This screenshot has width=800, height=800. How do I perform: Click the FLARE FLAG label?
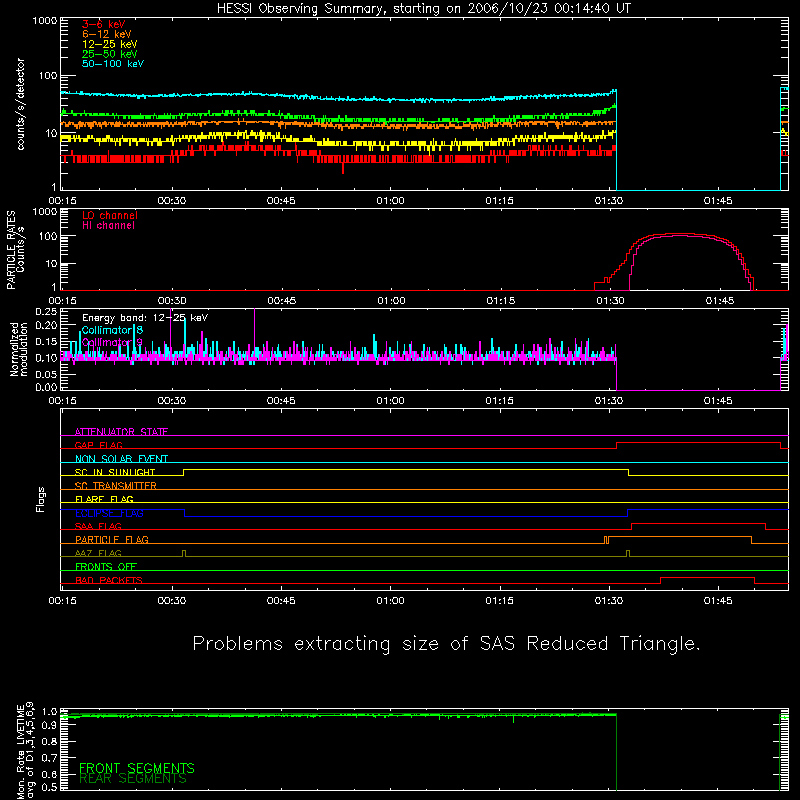(104, 499)
